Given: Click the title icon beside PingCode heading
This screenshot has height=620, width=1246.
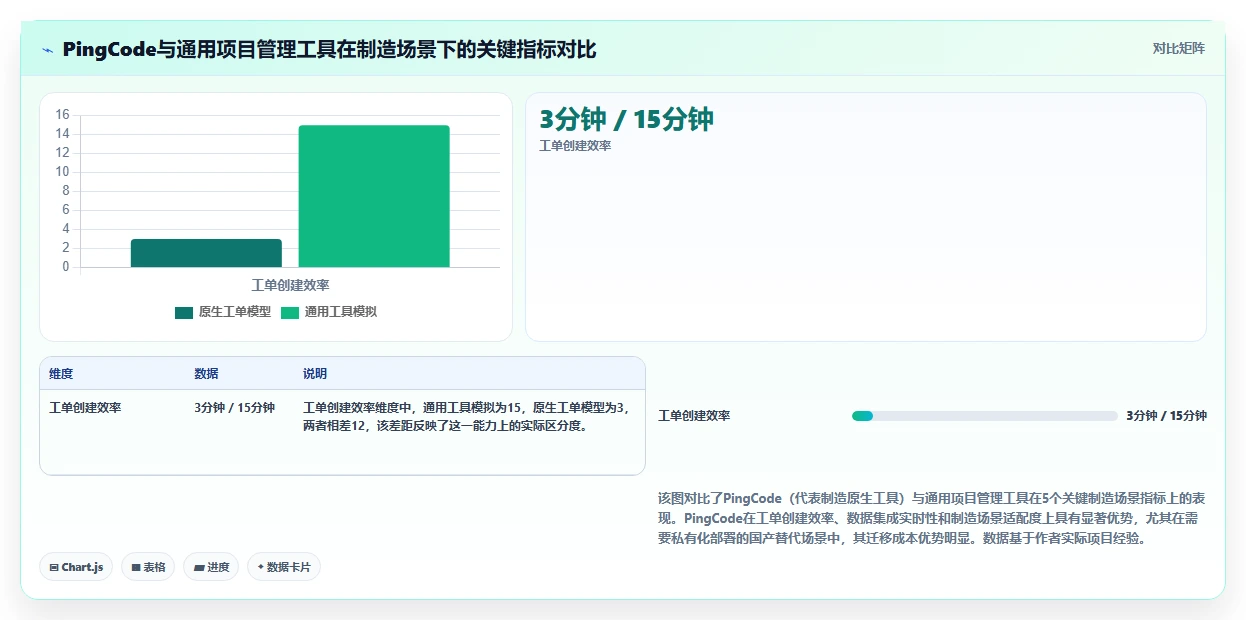Looking at the screenshot, I should (47, 49).
